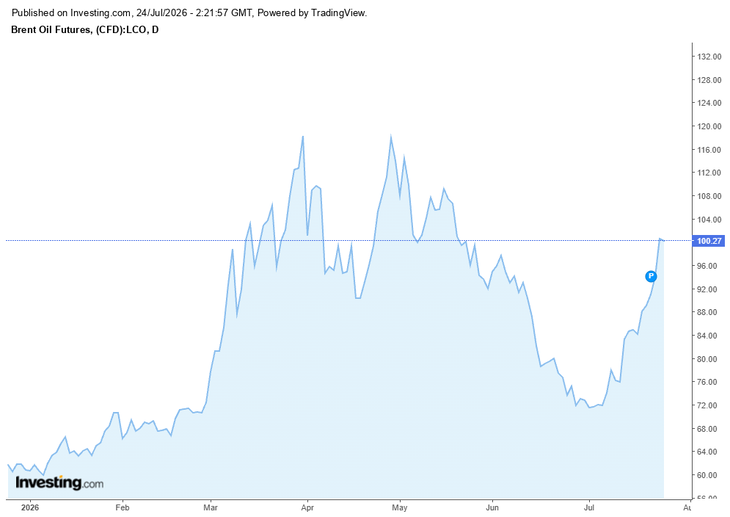Click the 132.00 price axis label
The width and height of the screenshot is (730, 517).
point(709,56)
